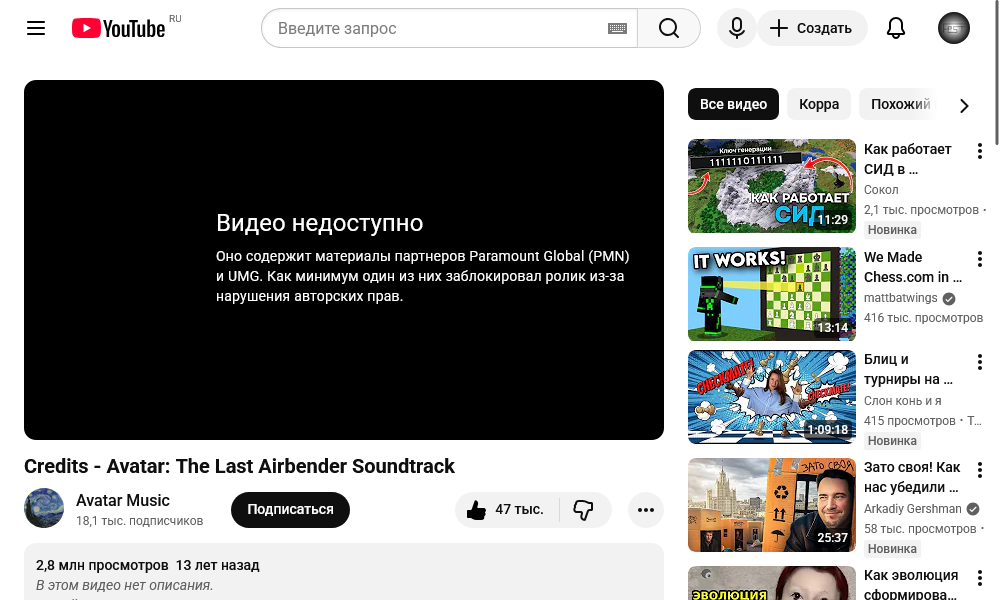The width and height of the screenshot is (1000, 600).
Task: Open more actions three-dot button
Action: (645, 509)
